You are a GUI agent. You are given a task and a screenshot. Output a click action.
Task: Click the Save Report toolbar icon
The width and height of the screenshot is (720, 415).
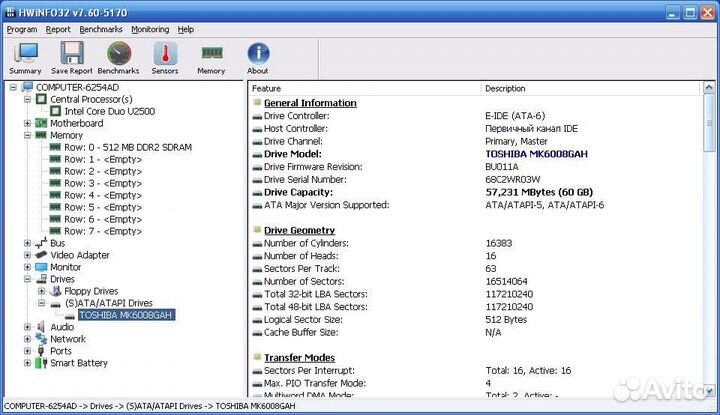tap(72, 57)
